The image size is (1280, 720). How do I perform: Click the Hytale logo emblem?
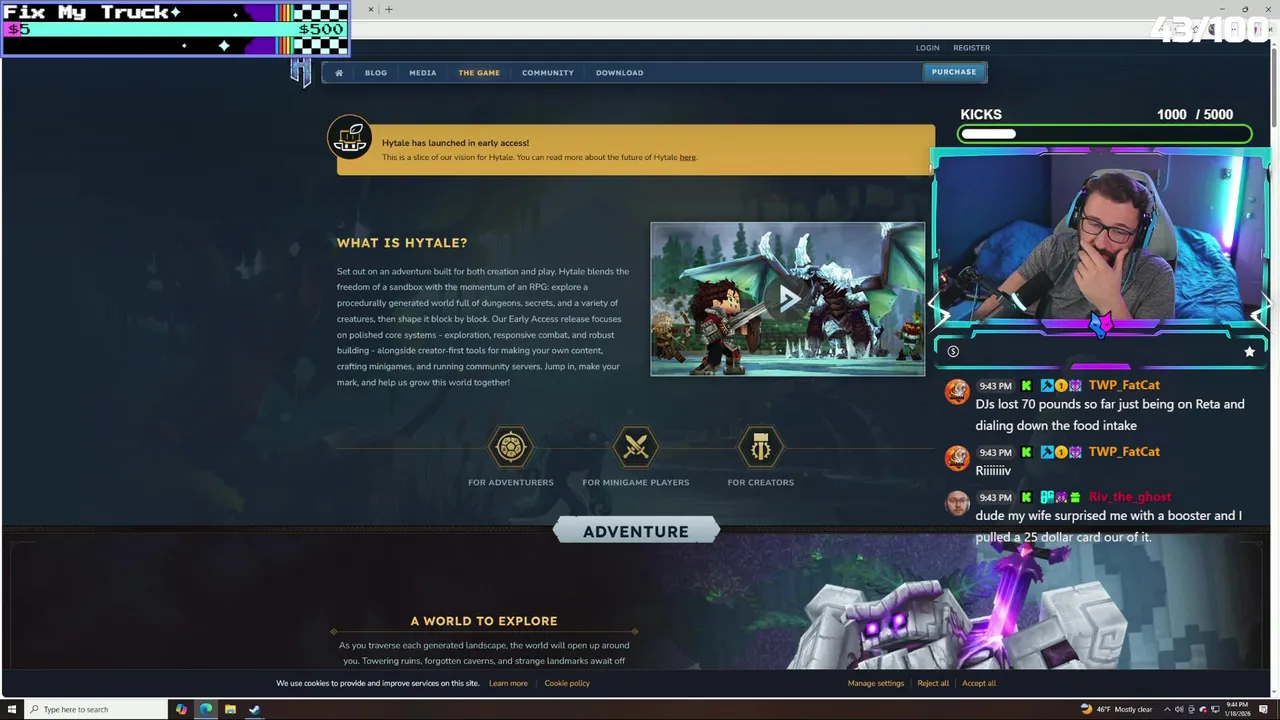click(x=300, y=72)
